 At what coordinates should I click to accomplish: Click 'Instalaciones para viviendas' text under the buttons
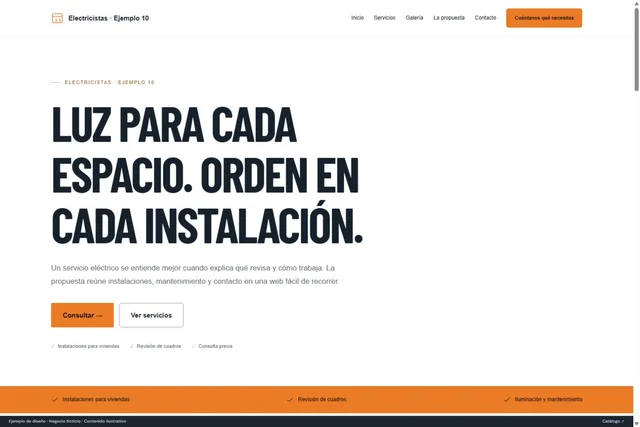[x=89, y=346]
